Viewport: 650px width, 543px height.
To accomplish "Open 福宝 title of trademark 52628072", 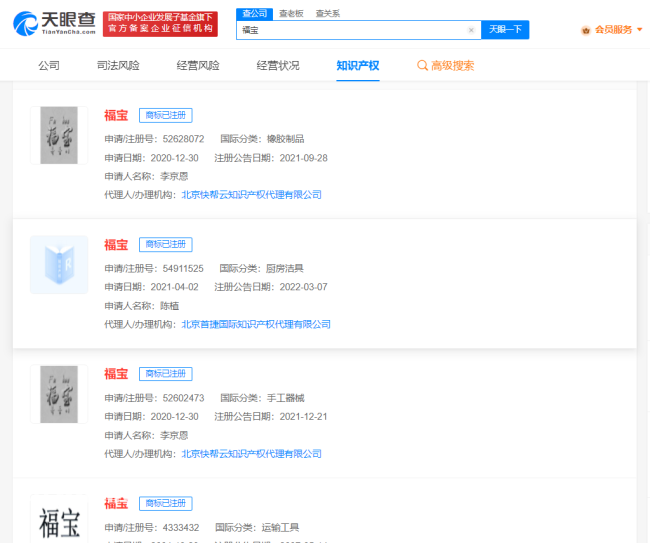I will click(x=116, y=115).
